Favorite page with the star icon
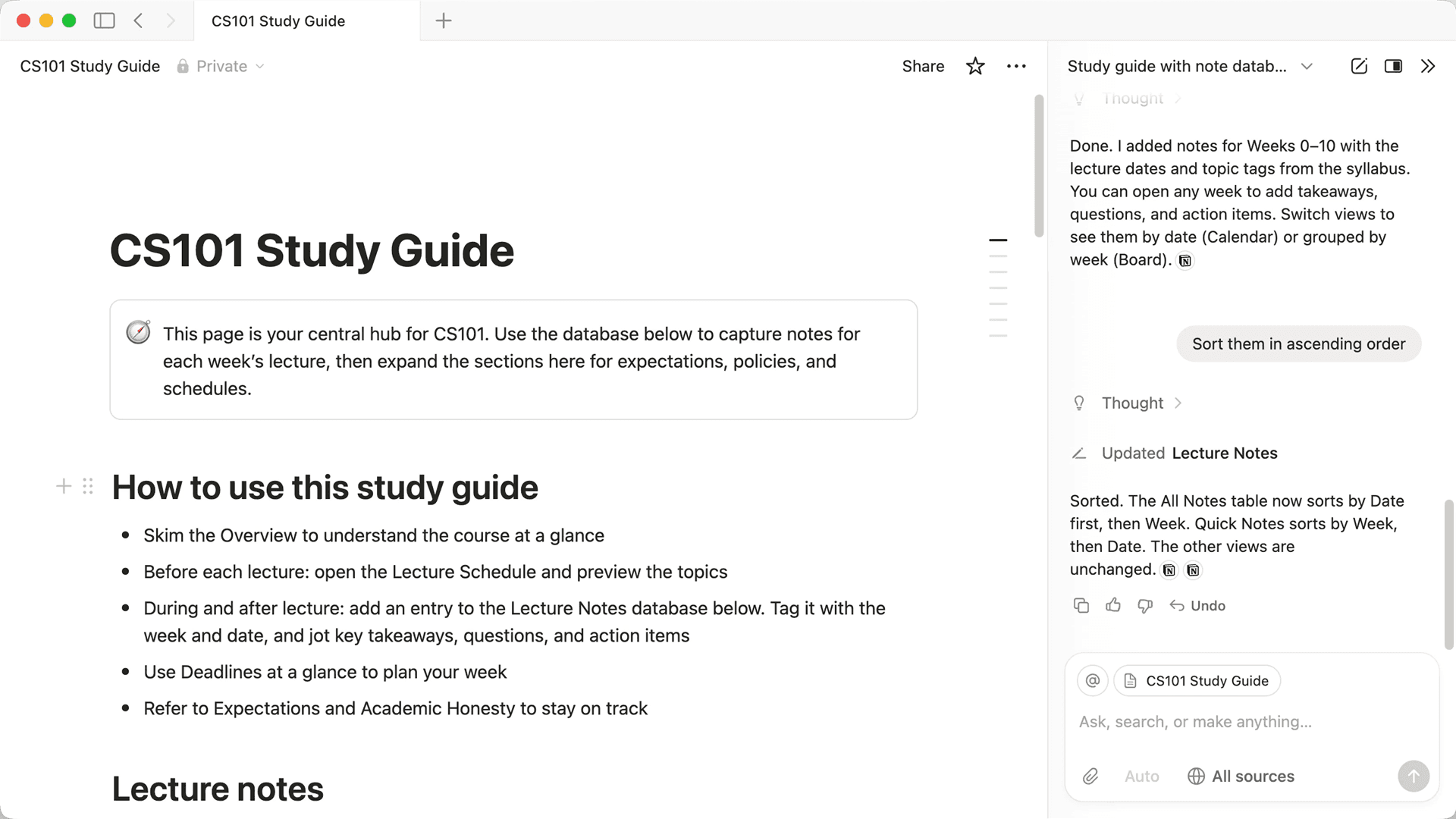The height and width of the screenshot is (819, 1456). coord(975,66)
